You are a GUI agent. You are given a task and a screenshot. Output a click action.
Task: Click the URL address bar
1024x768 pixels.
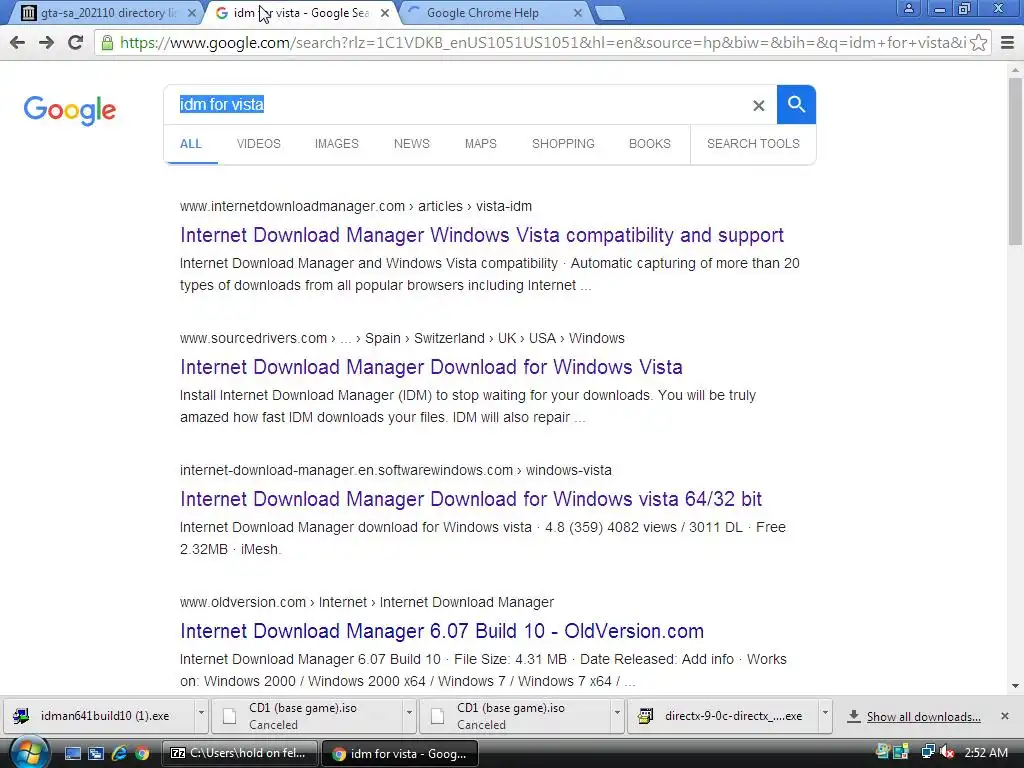tap(542, 43)
